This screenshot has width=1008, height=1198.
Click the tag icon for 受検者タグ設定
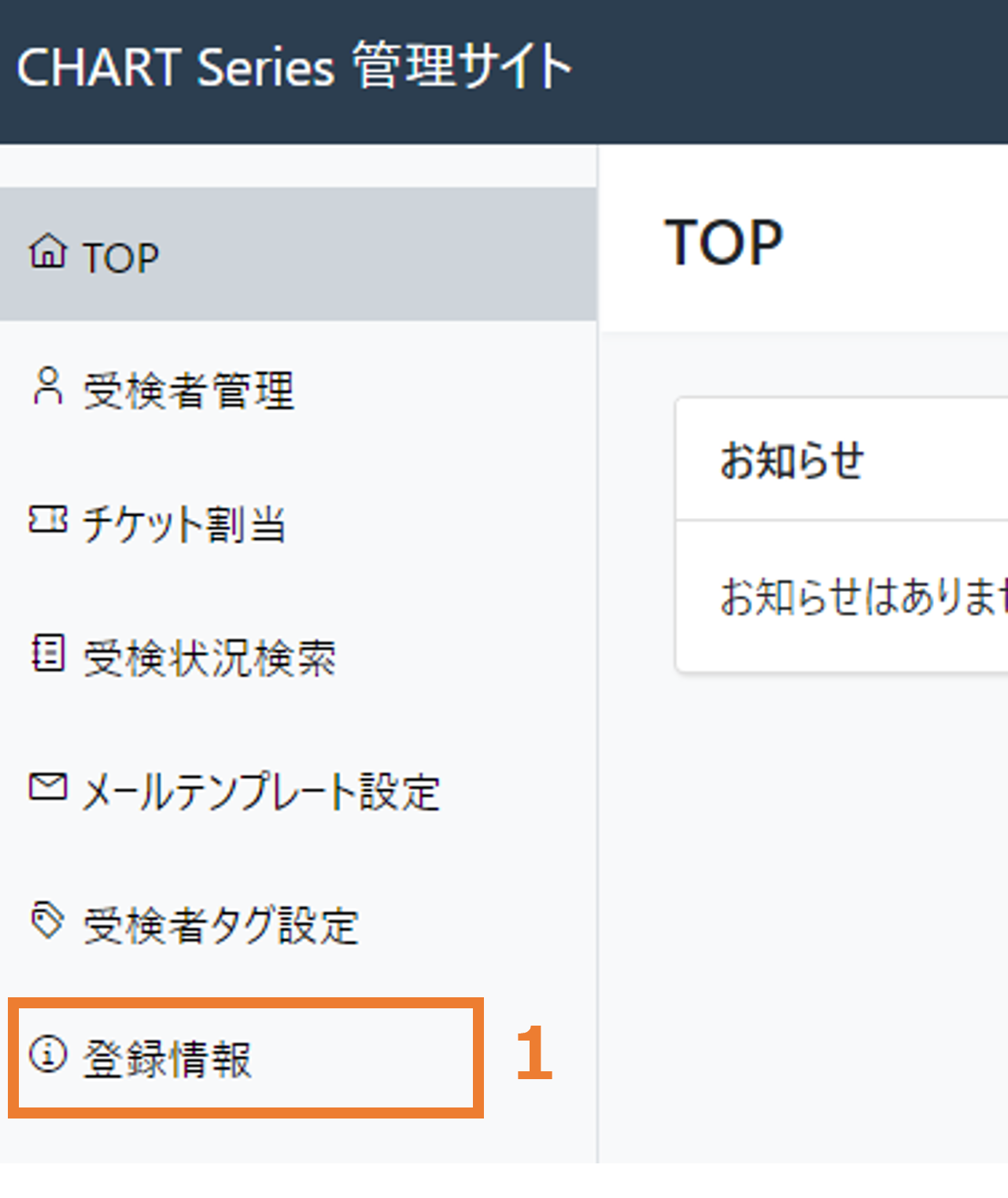pos(47,920)
